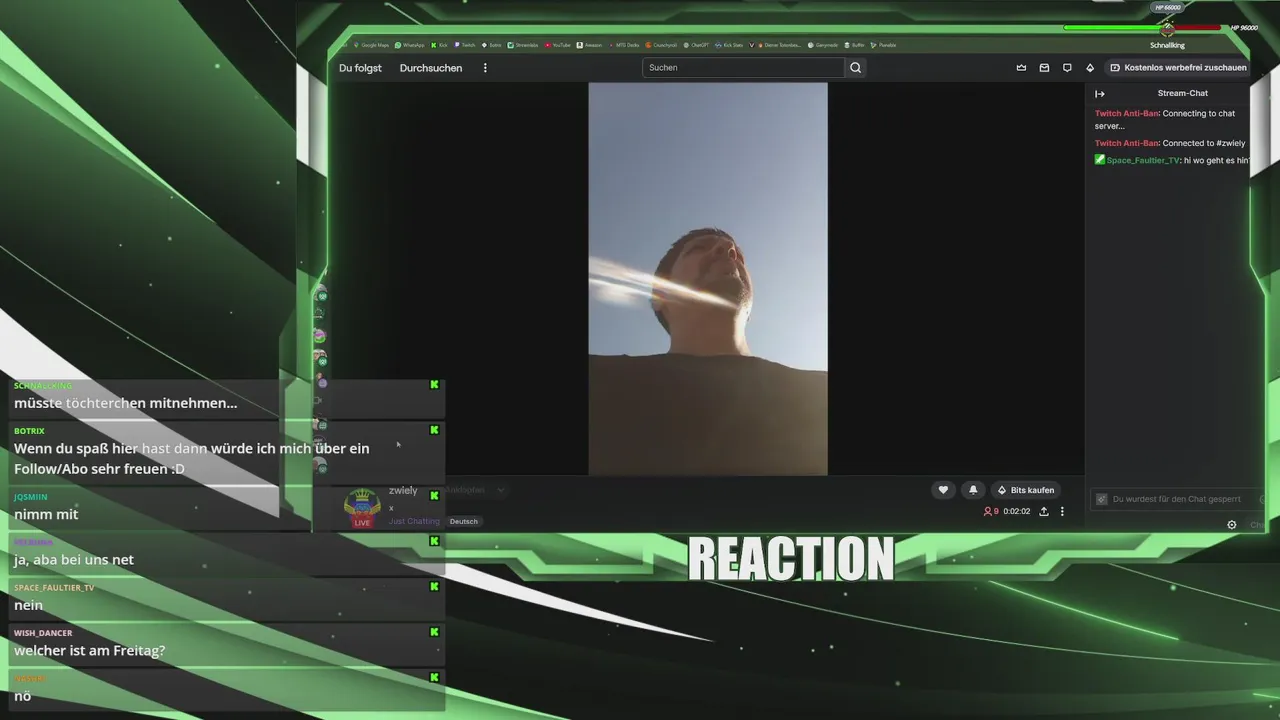1280x720 pixels.
Task: Open the Google Maps bookmark
Action: (x=371, y=45)
